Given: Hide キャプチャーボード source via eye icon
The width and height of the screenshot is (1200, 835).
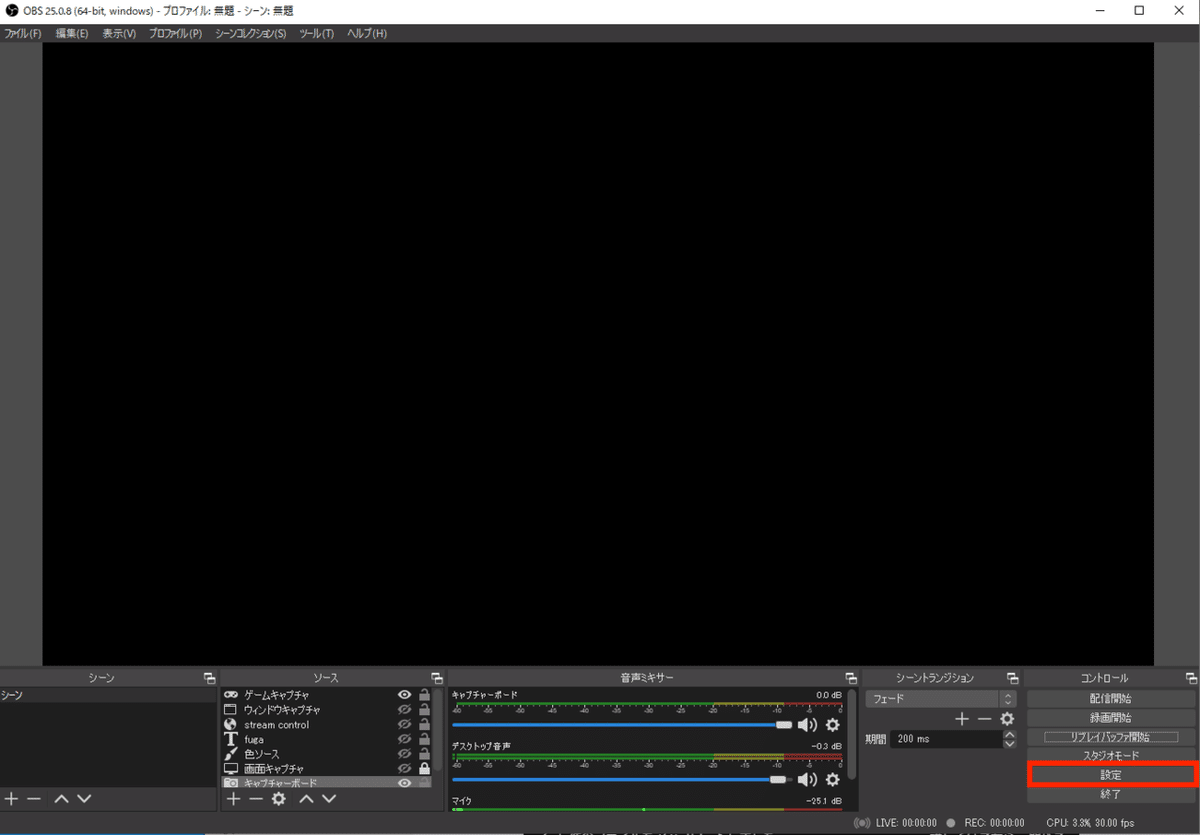Looking at the screenshot, I should tap(405, 782).
